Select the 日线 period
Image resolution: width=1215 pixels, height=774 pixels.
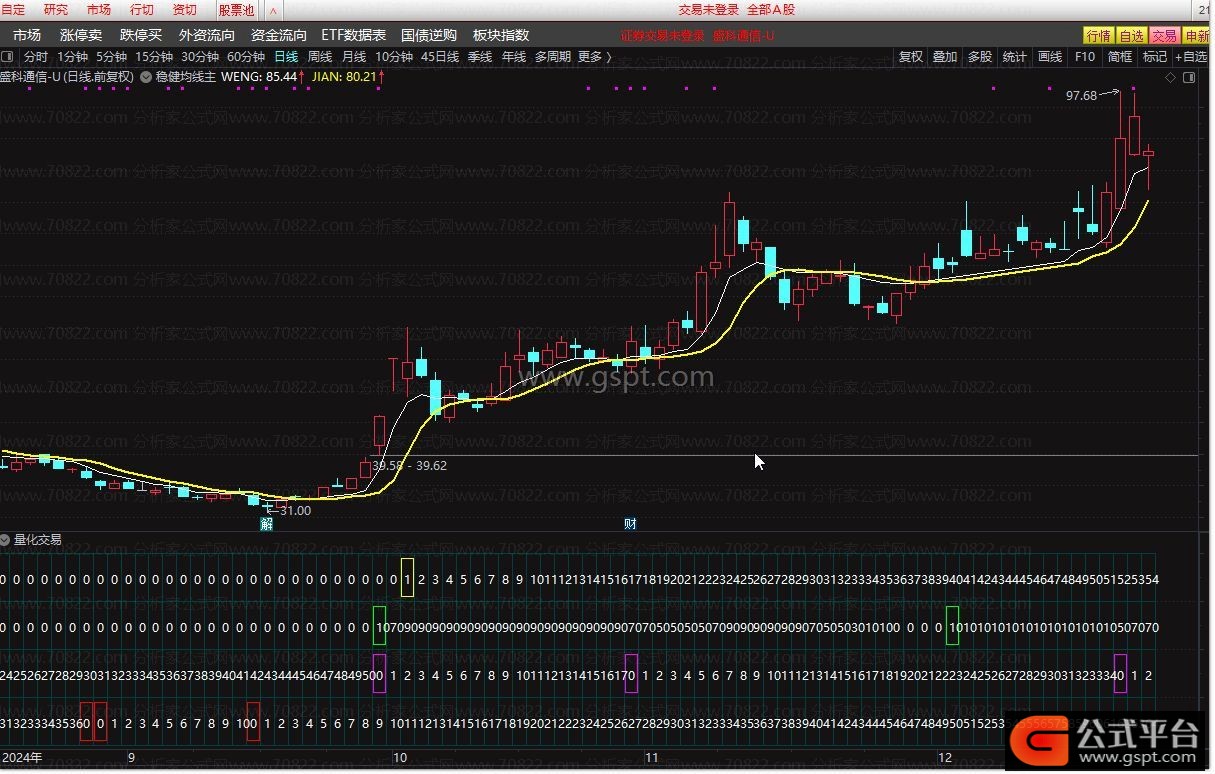tap(286, 57)
